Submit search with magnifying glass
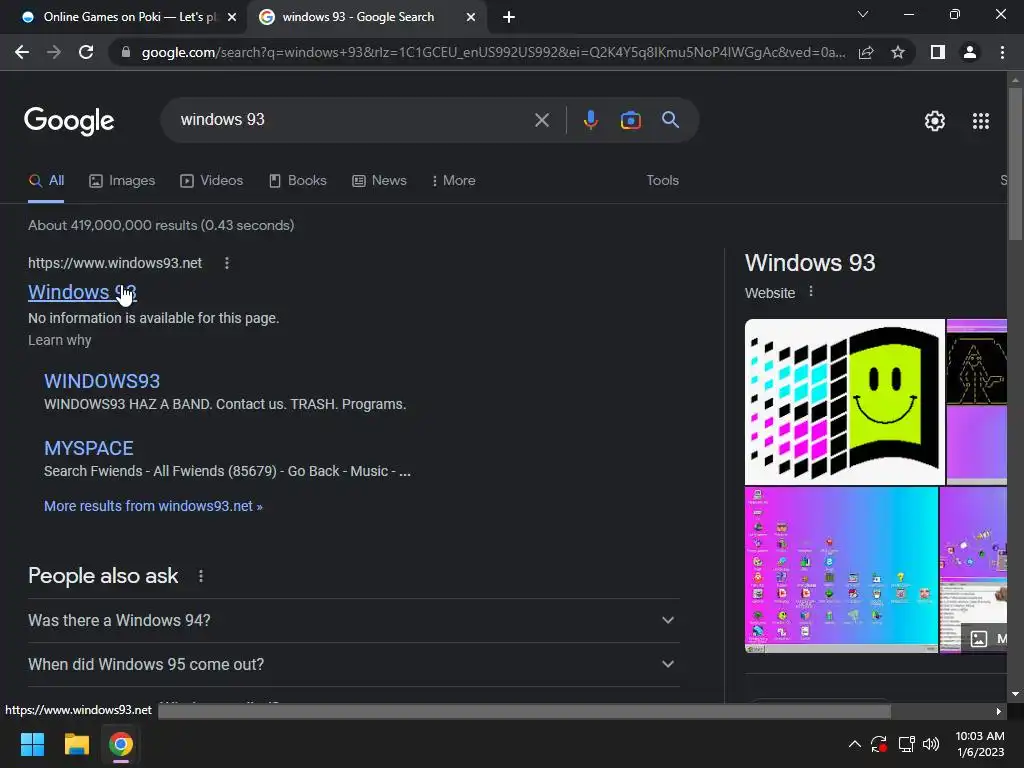 click(x=670, y=120)
